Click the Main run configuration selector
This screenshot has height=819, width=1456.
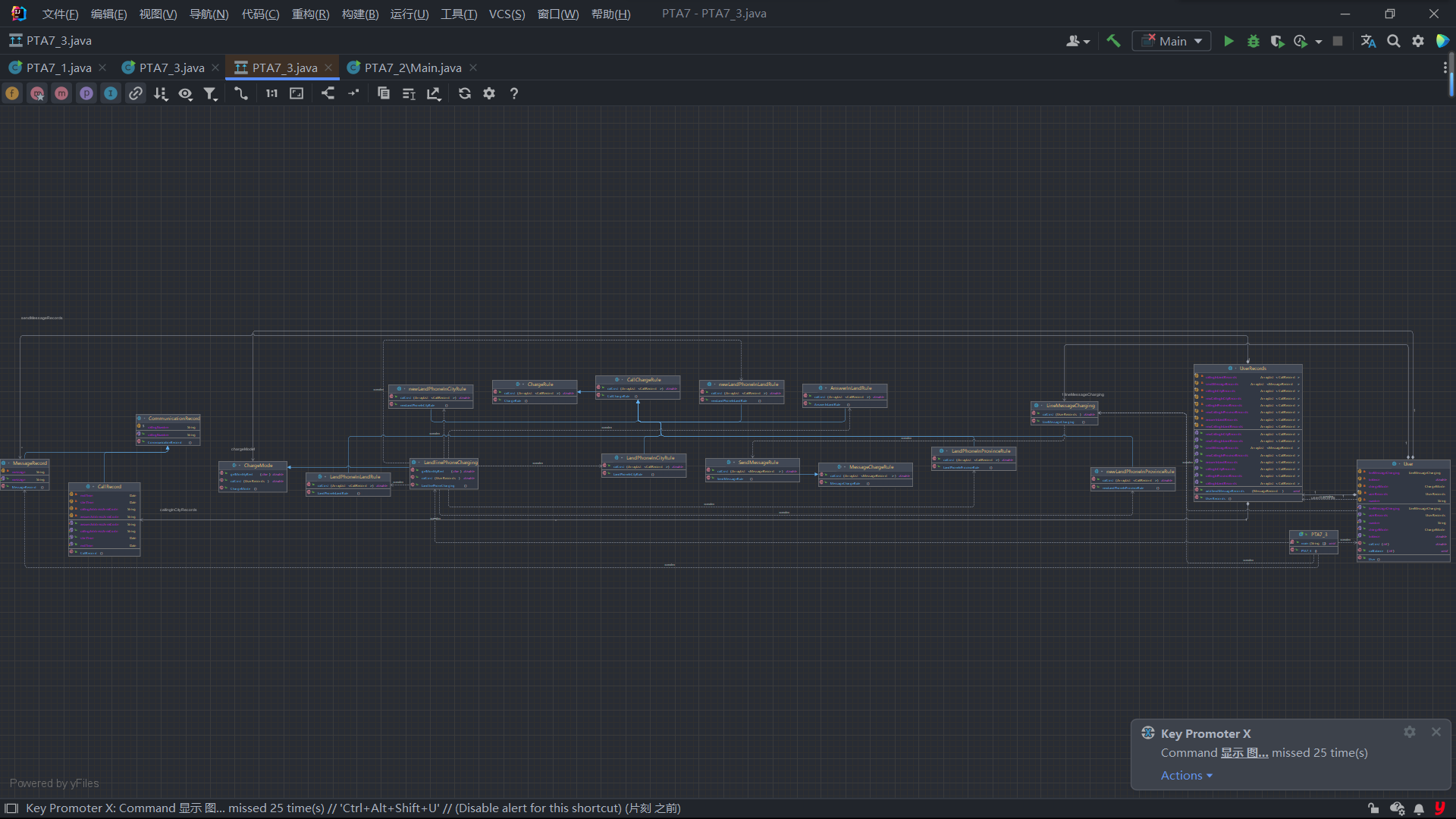pos(1172,41)
